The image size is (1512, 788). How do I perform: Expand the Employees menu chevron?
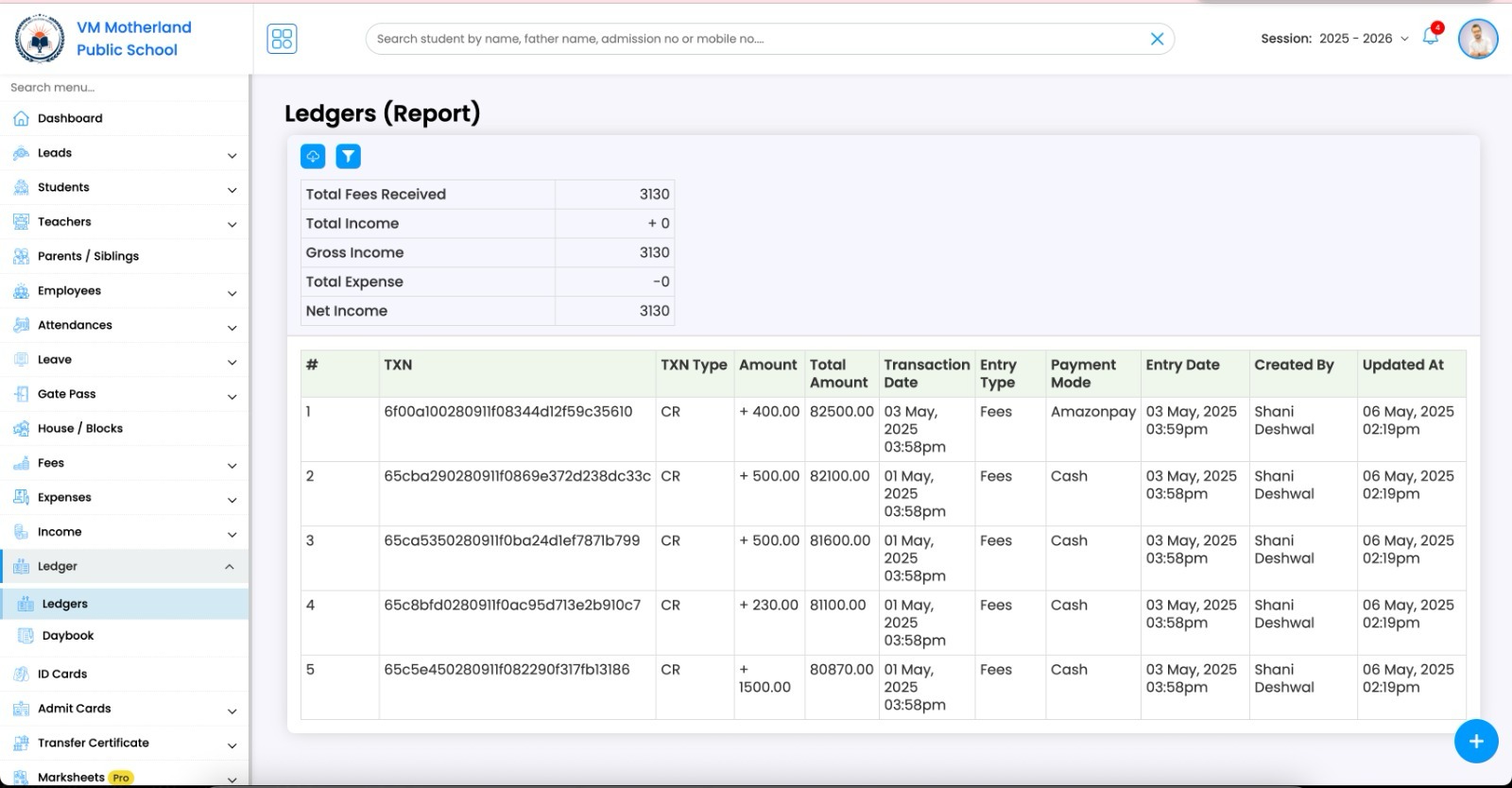(x=232, y=293)
